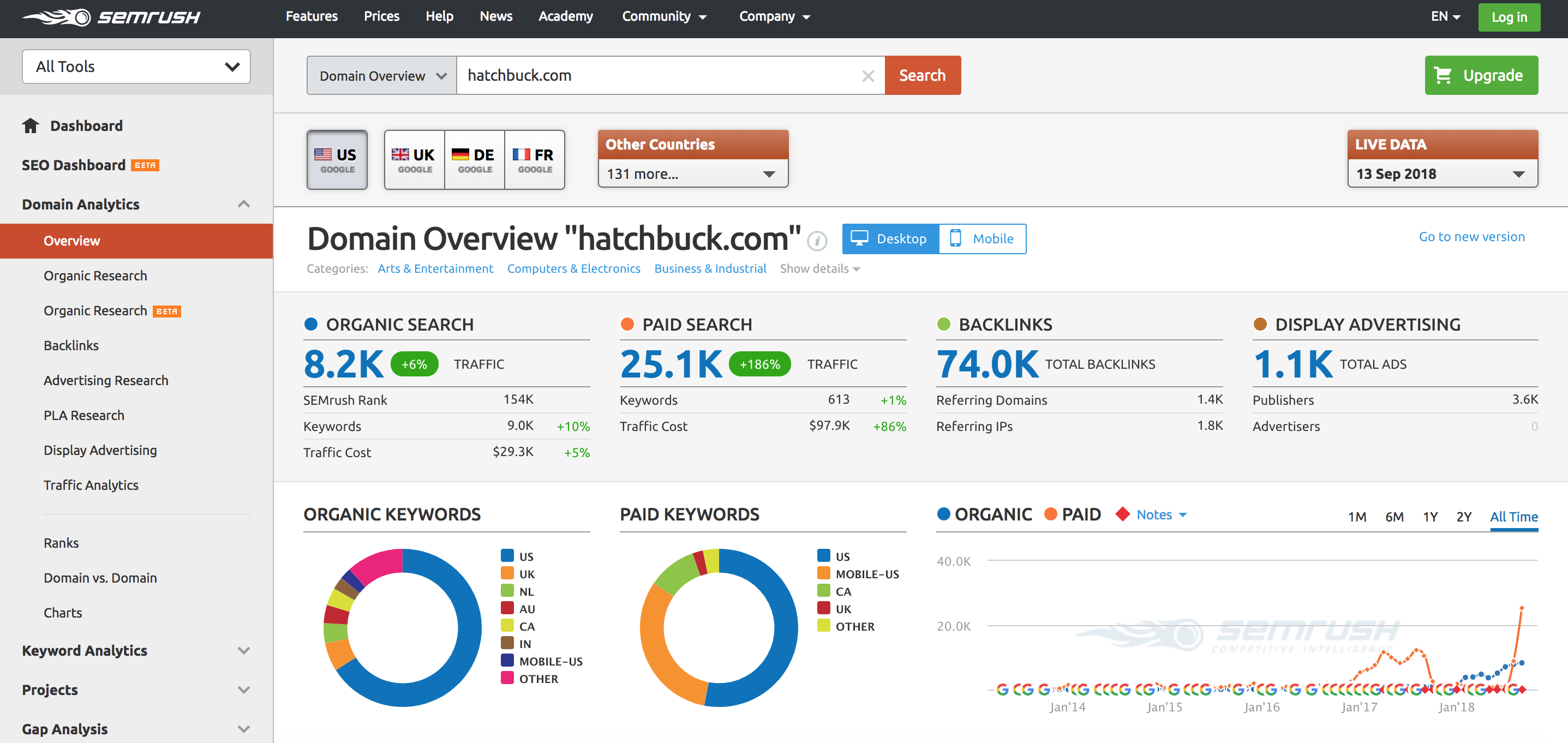
Task: Click the Organic Keywords donut chart
Action: 402,628
